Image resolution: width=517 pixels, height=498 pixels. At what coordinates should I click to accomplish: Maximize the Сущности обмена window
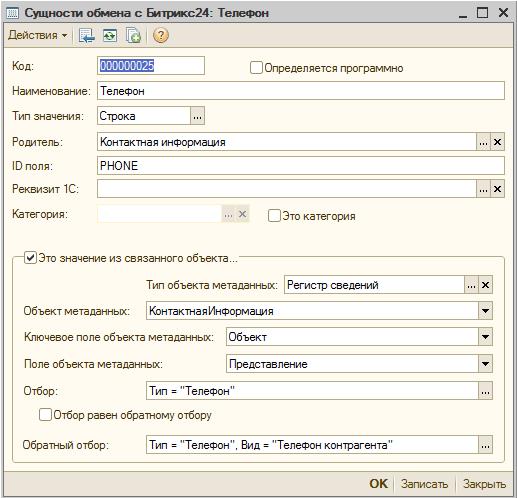click(483, 13)
